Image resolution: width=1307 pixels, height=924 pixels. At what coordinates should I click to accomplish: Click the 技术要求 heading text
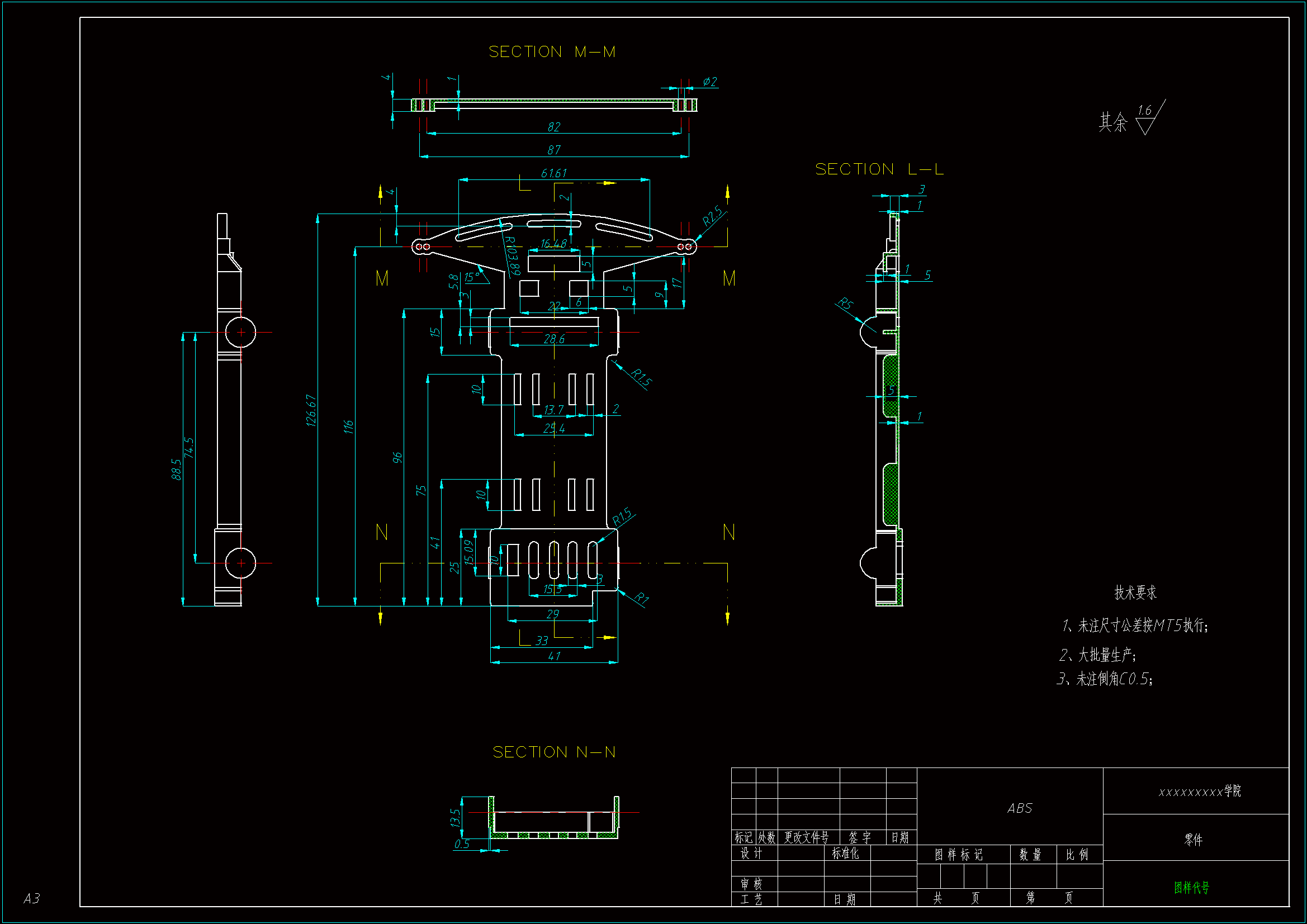click(1135, 593)
